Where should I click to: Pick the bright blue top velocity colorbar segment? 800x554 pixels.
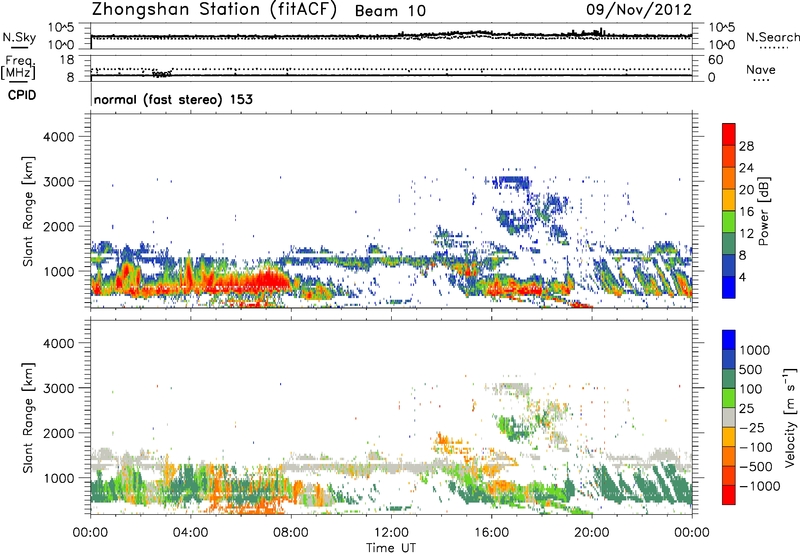tap(729, 340)
